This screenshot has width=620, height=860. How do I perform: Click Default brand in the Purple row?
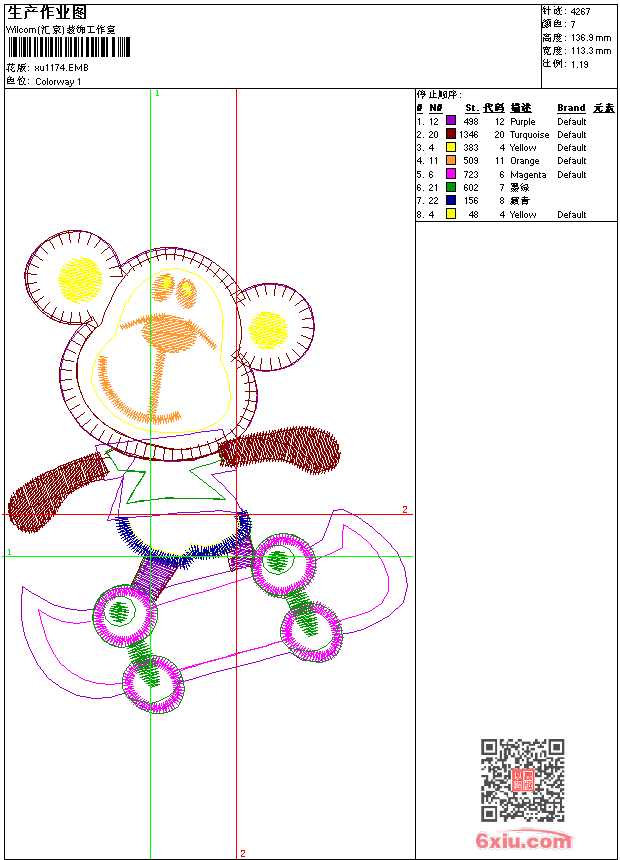click(572, 121)
